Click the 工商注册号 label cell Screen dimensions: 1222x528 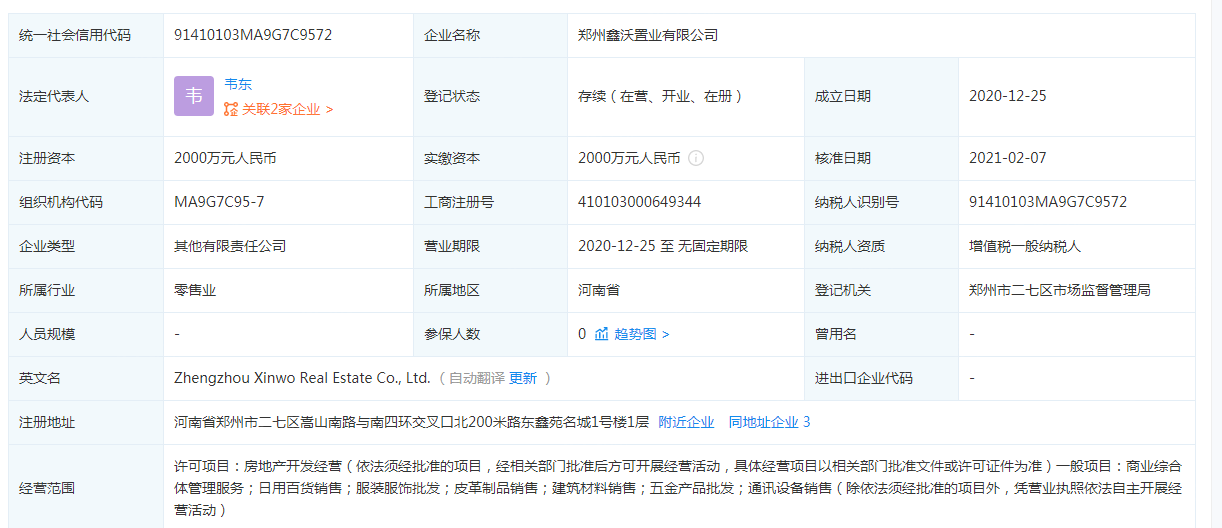point(490,202)
